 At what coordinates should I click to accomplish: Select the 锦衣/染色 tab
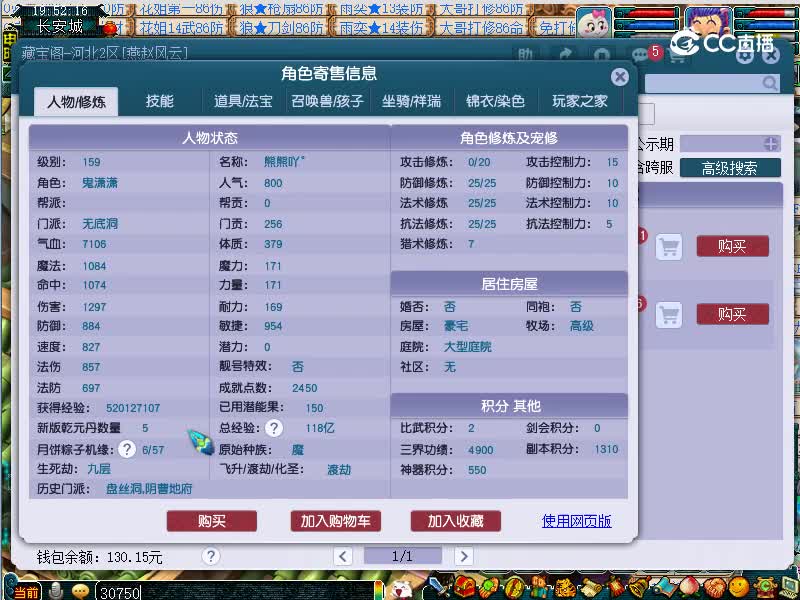click(x=495, y=101)
